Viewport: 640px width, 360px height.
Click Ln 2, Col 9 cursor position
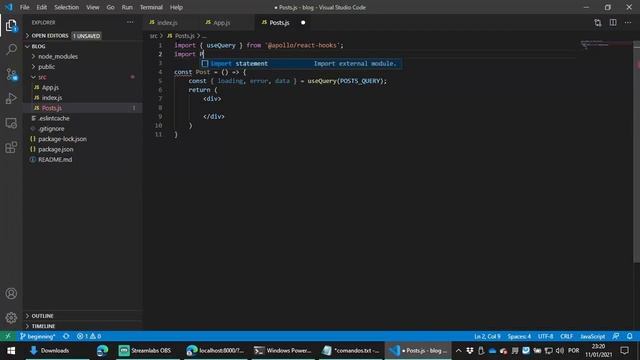pyautogui.click(x=487, y=336)
